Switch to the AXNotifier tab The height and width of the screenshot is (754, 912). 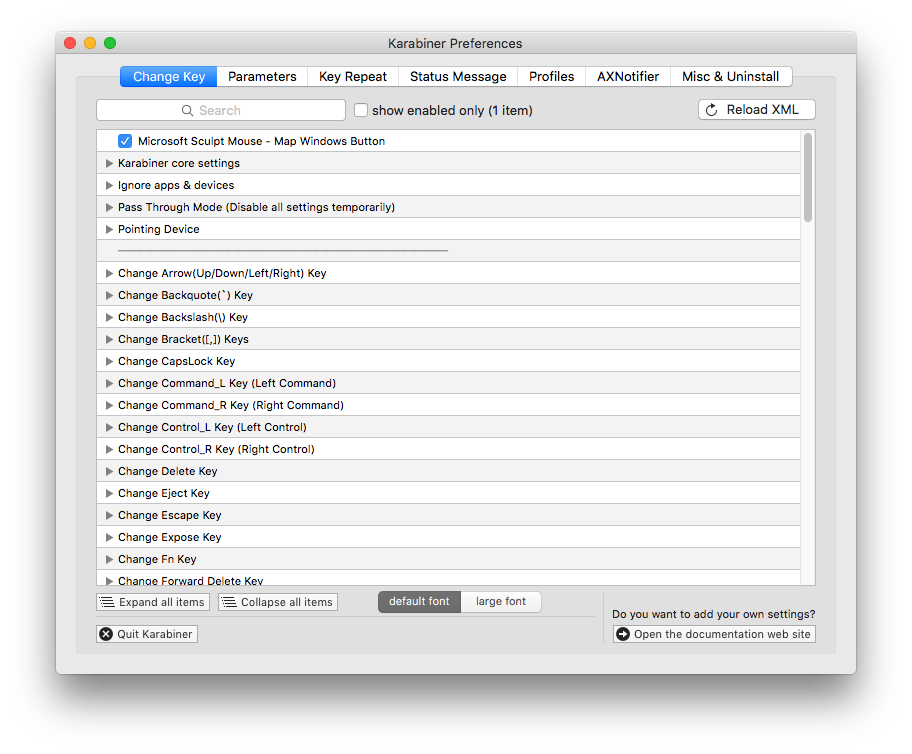pyautogui.click(x=628, y=77)
